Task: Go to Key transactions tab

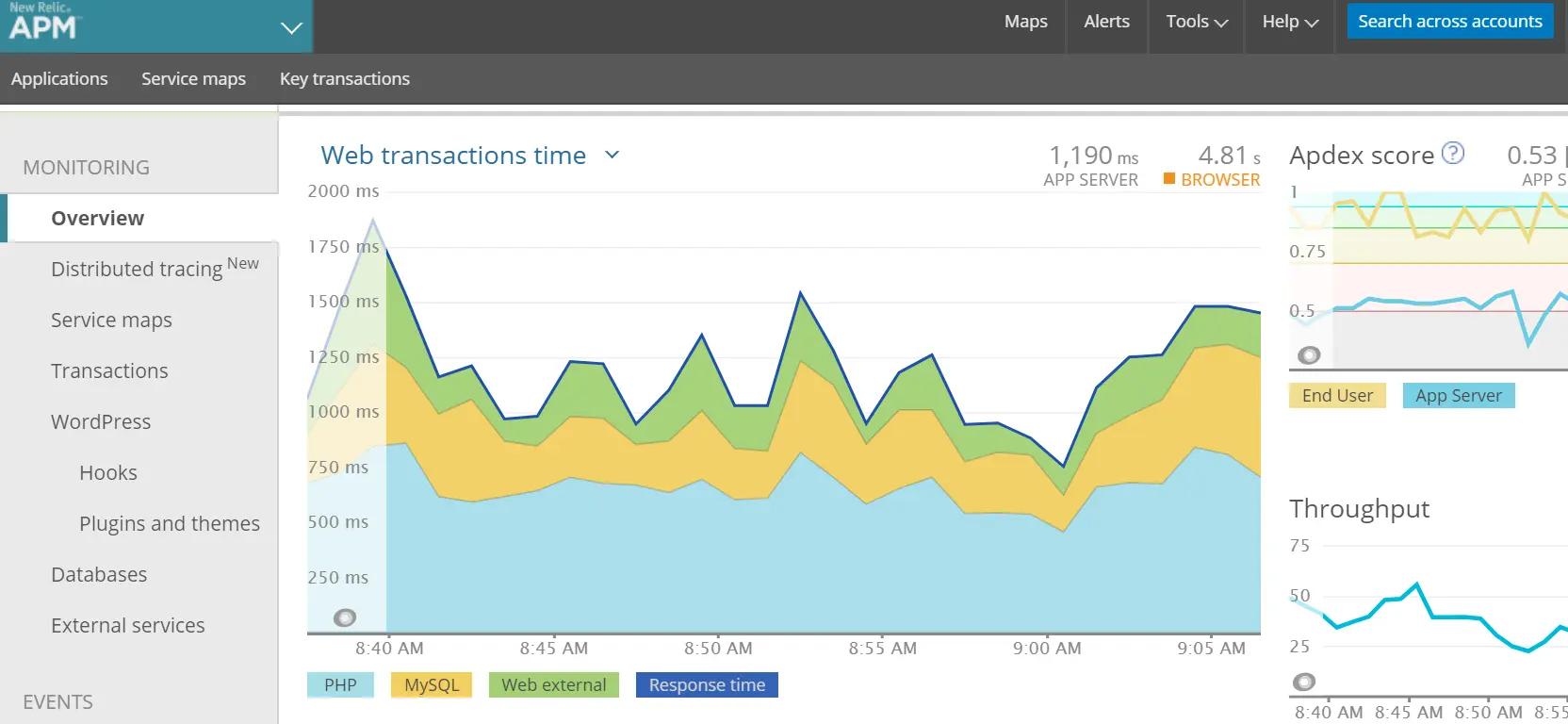Action: tap(345, 79)
